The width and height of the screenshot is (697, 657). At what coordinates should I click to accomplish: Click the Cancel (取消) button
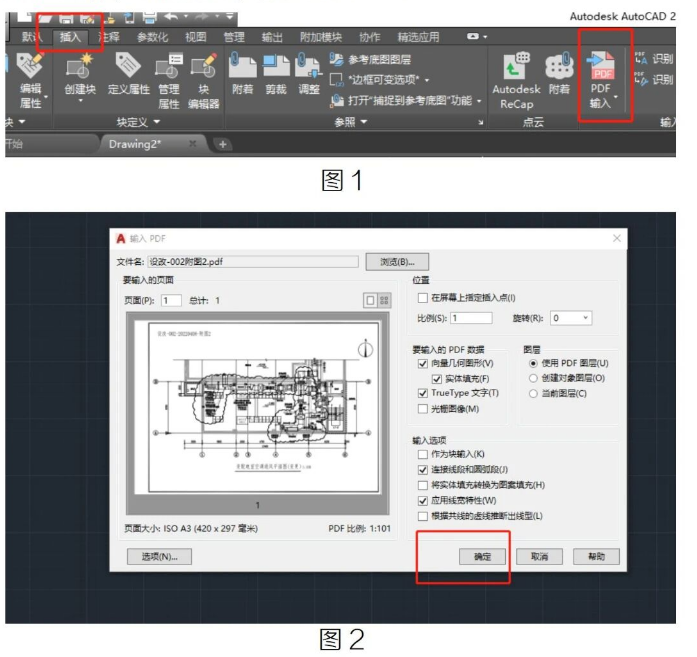tap(539, 557)
